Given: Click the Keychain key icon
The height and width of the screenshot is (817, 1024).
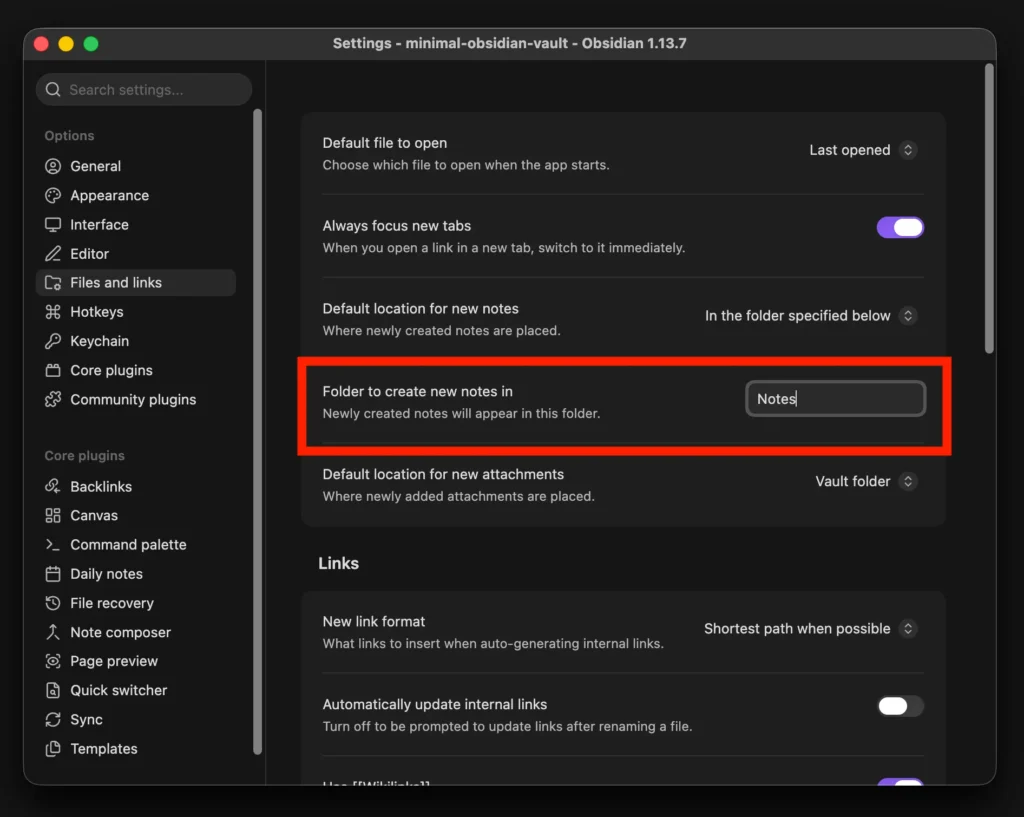Looking at the screenshot, I should [53, 341].
